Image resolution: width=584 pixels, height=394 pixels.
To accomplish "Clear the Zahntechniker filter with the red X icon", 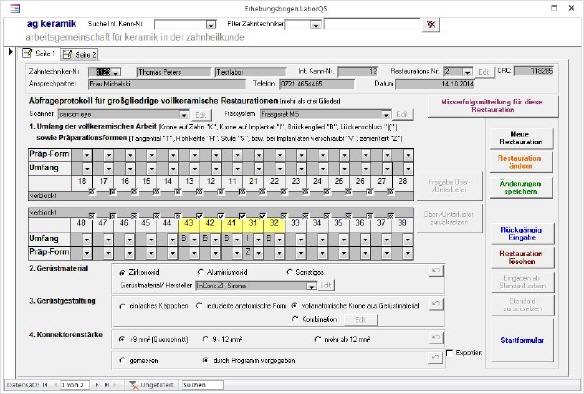I will pyautogui.click(x=431, y=25).
